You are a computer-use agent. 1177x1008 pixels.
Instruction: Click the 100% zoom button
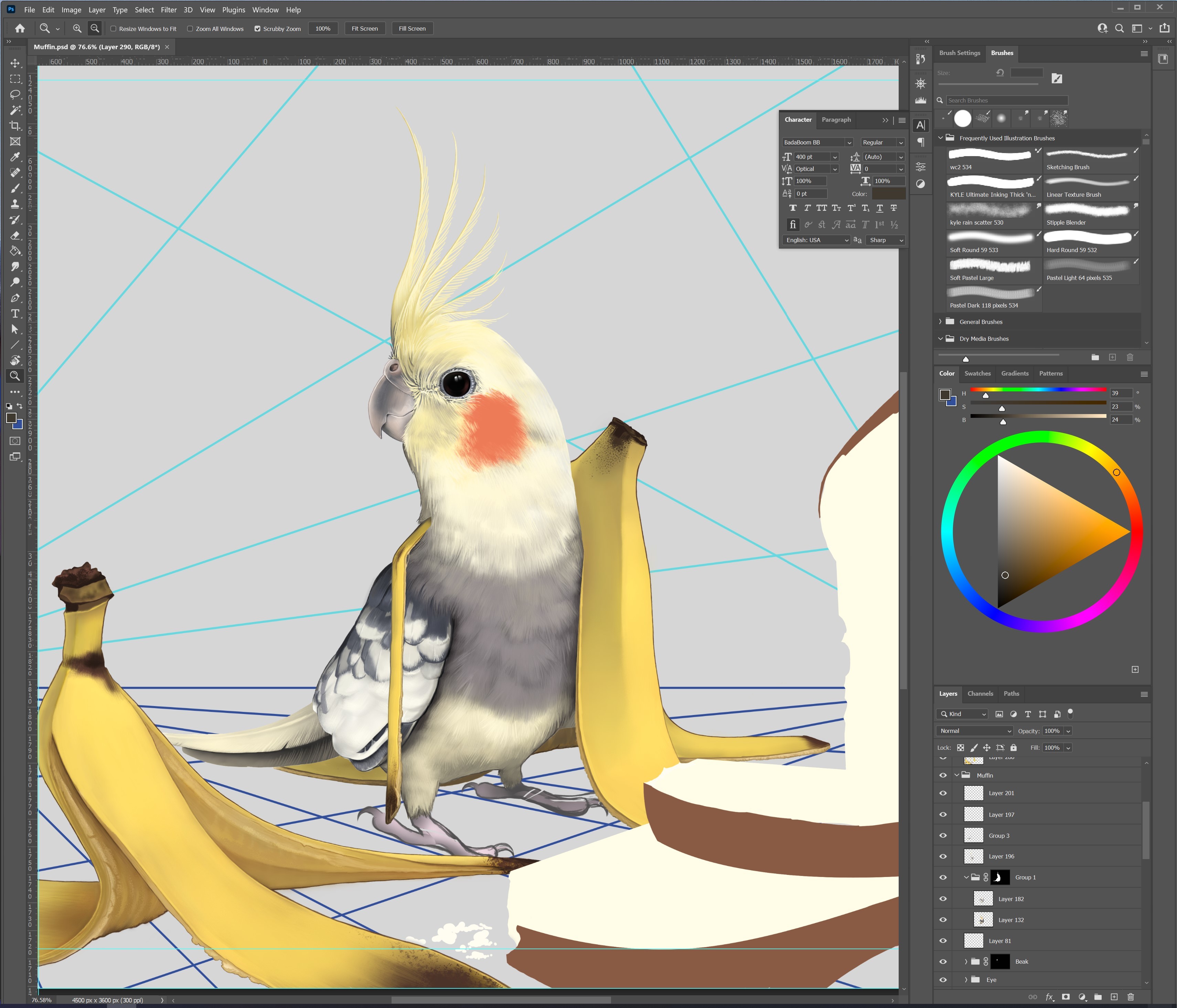click(x=323, y=29)
